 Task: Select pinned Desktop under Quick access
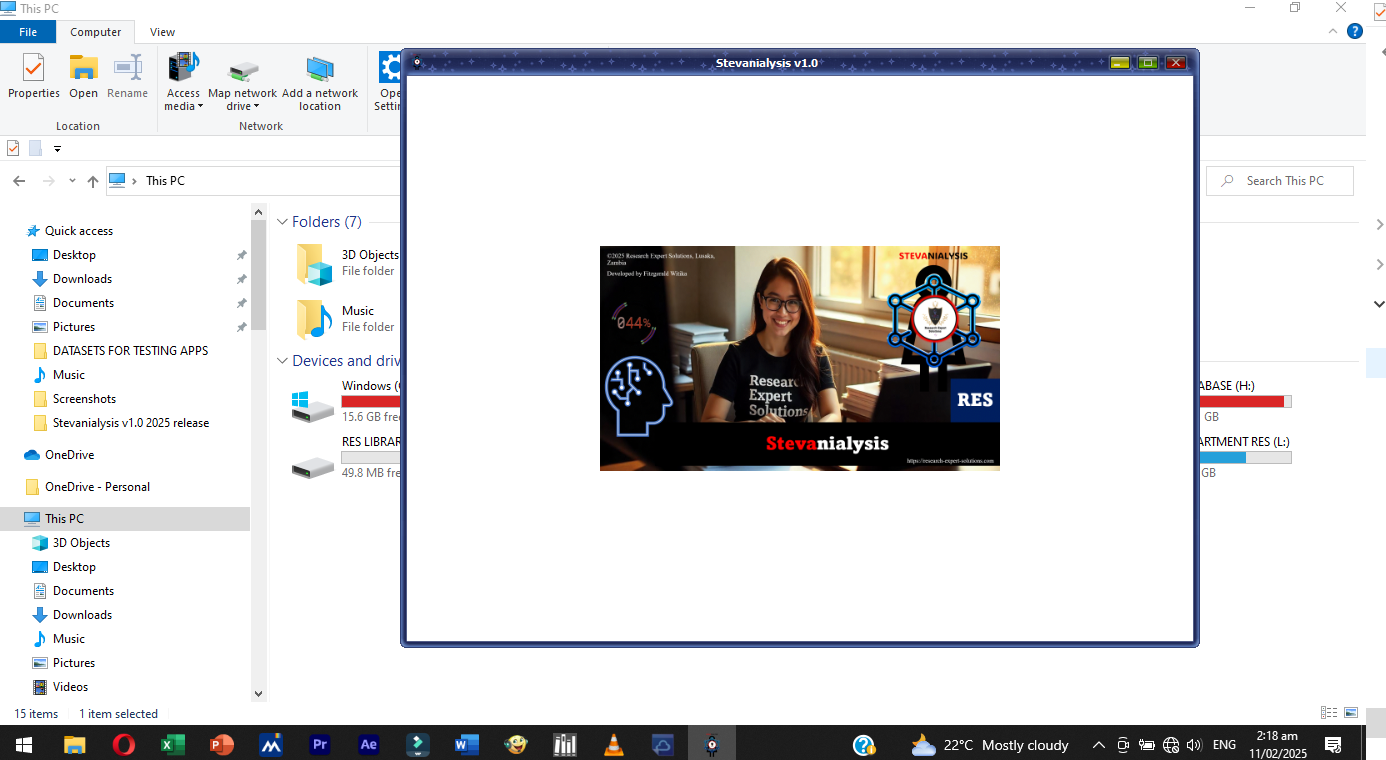(74, 255)
